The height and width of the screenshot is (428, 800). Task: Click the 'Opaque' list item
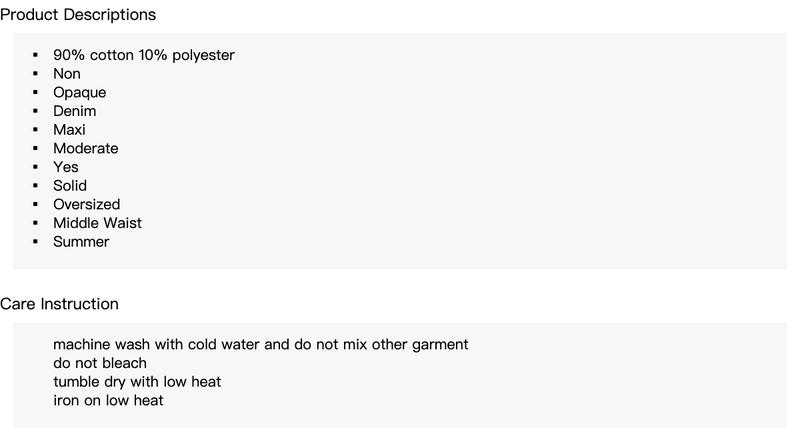pyautogui.click(x=80, y=93)
